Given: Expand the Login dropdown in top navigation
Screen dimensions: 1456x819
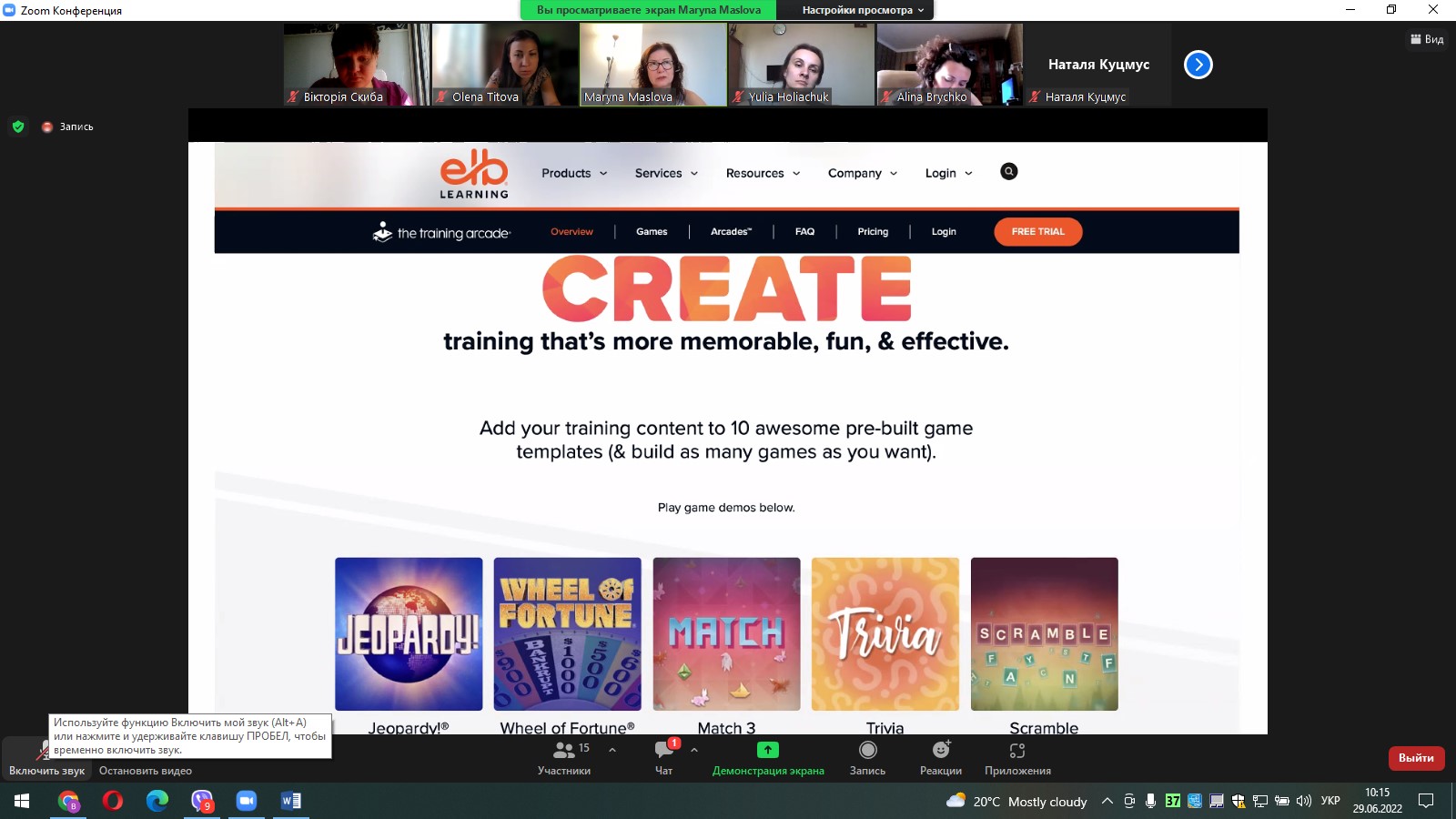Looking at the screenshot, I should 949,173.
